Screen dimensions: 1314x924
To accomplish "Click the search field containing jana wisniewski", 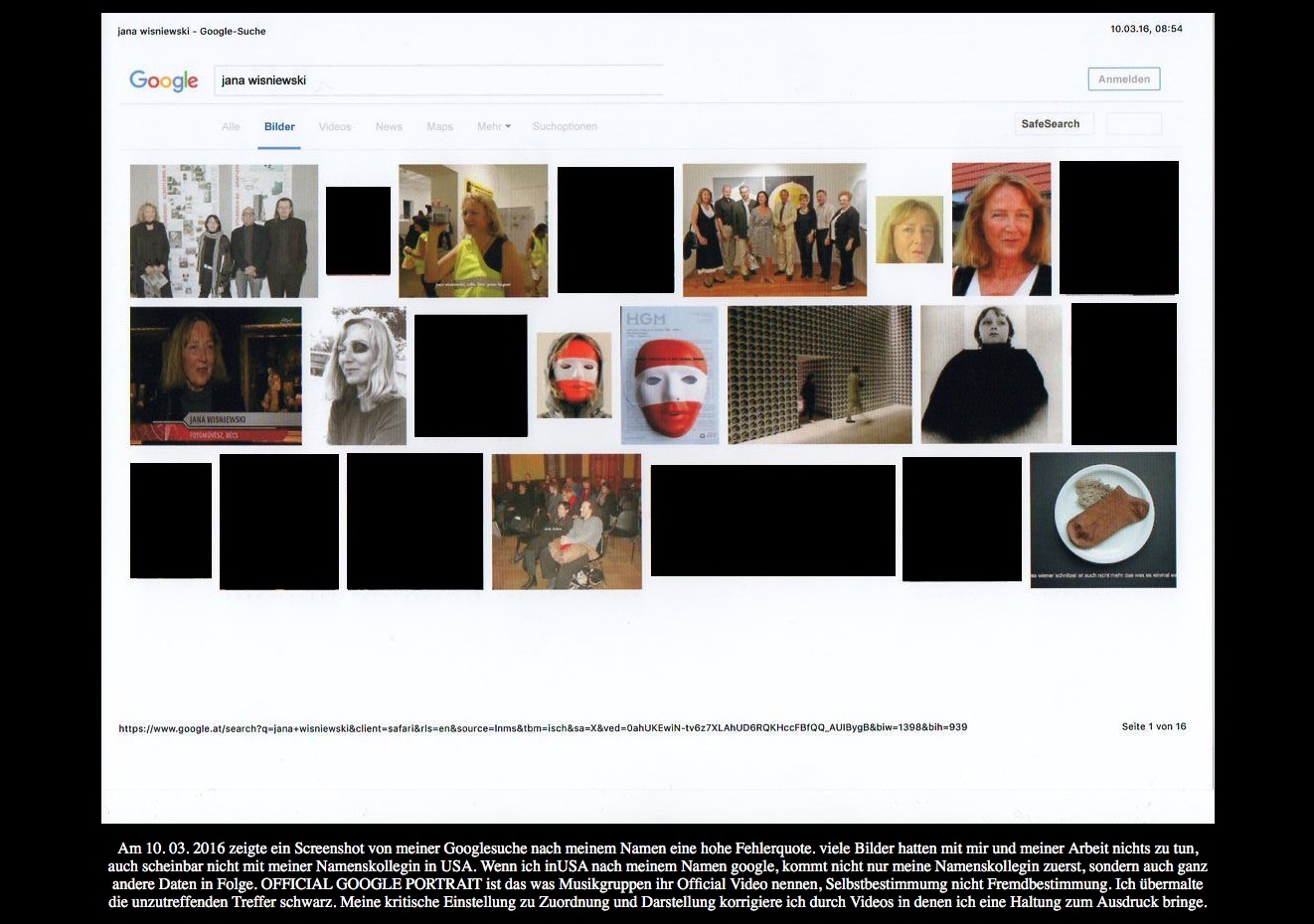I will tap(437, 80).
